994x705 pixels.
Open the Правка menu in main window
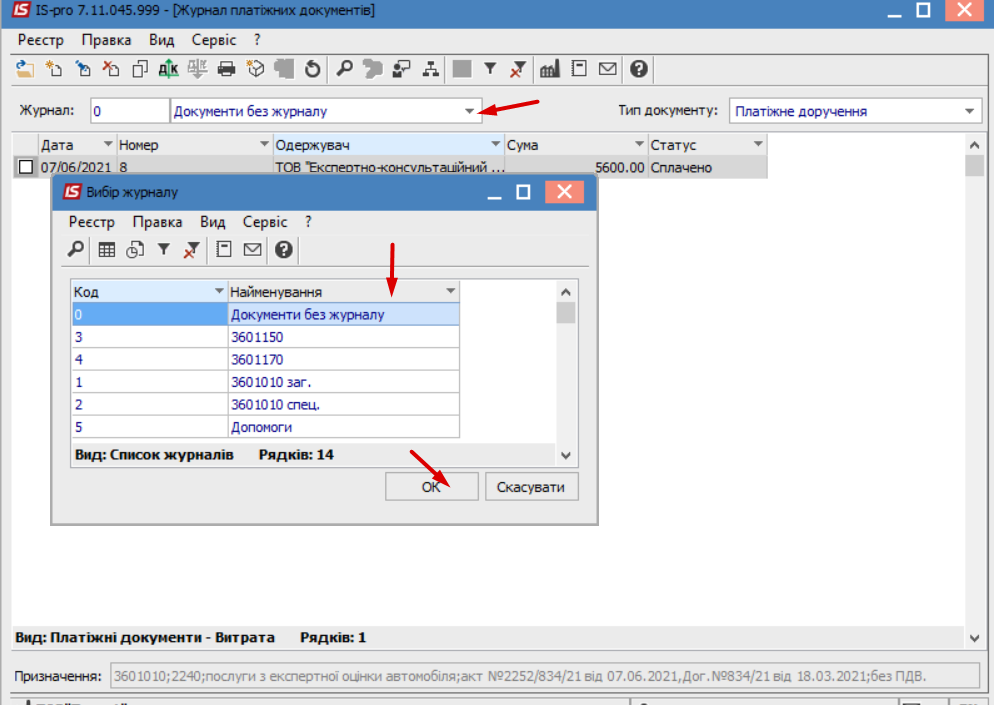point(106,40)
